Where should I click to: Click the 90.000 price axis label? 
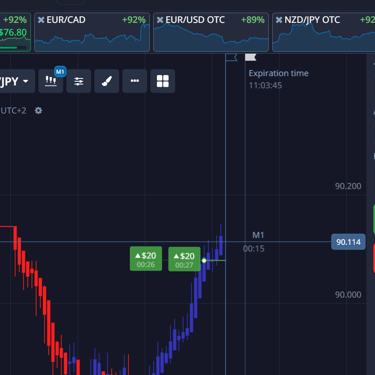[348, 295]
